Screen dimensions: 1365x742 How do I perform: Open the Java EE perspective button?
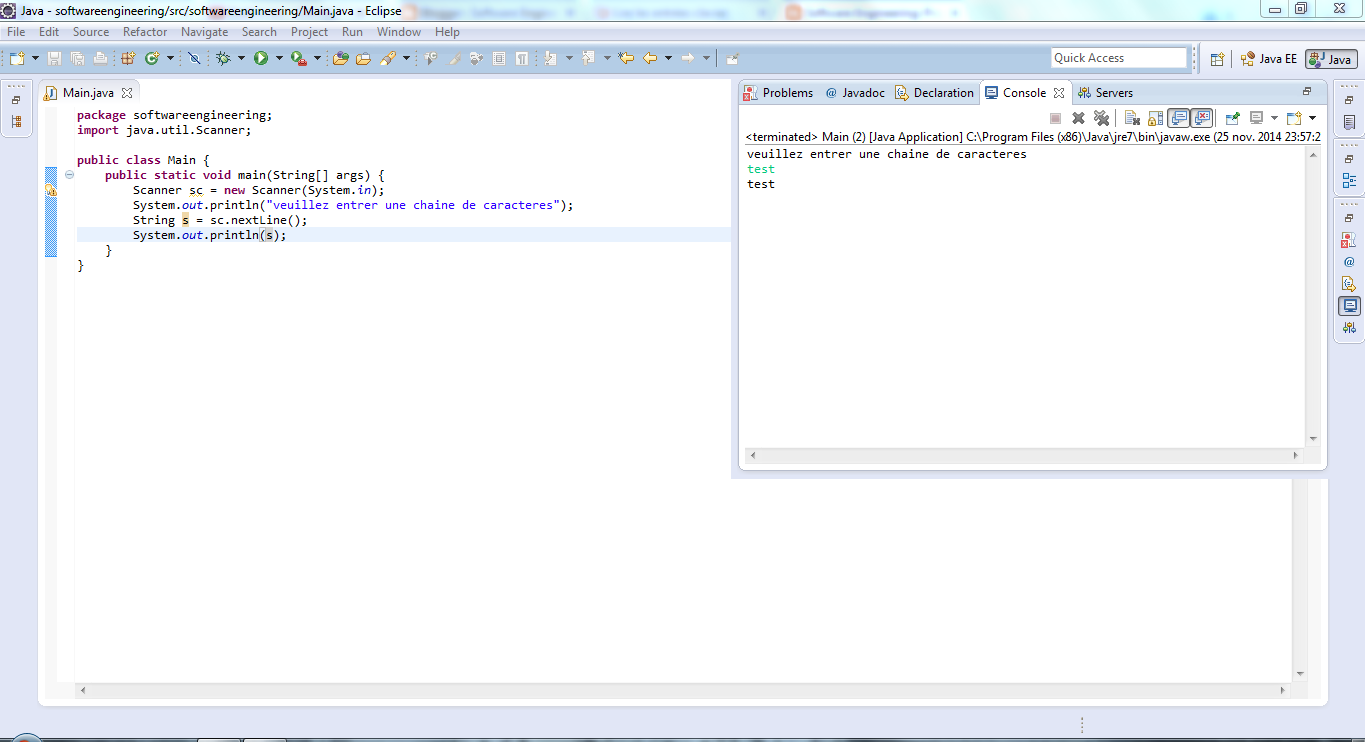pyautogui.click(x=1269, y=58)
